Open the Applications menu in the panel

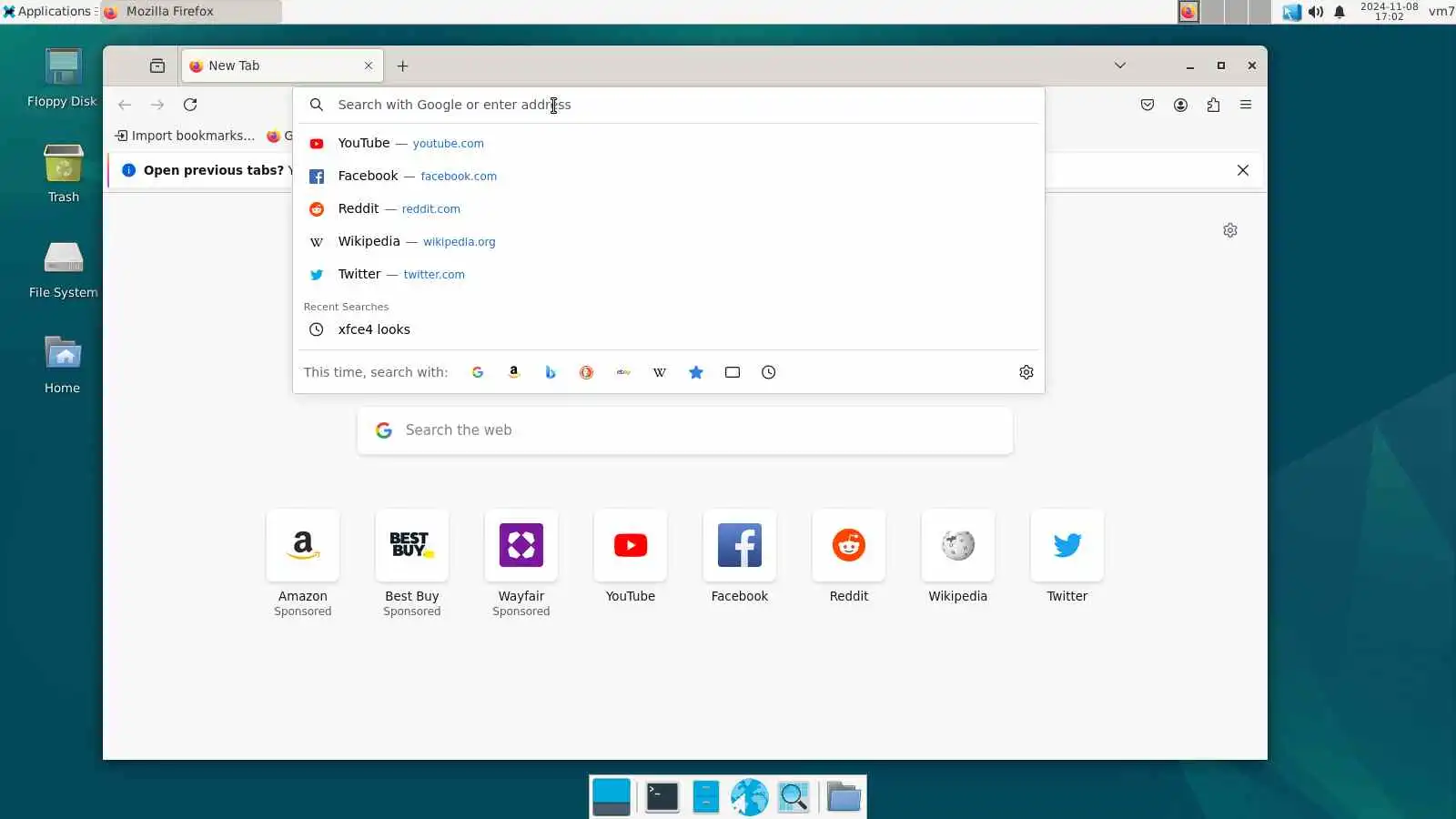click(x=49, y=11)
